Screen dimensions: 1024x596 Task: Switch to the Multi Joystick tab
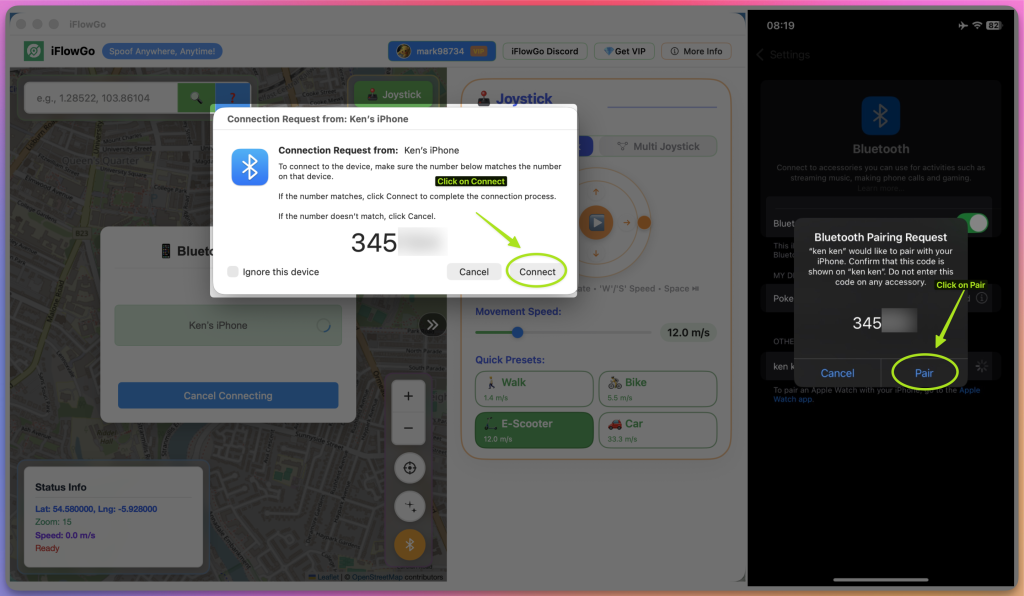pyautogui.click(x=658, y=147)
